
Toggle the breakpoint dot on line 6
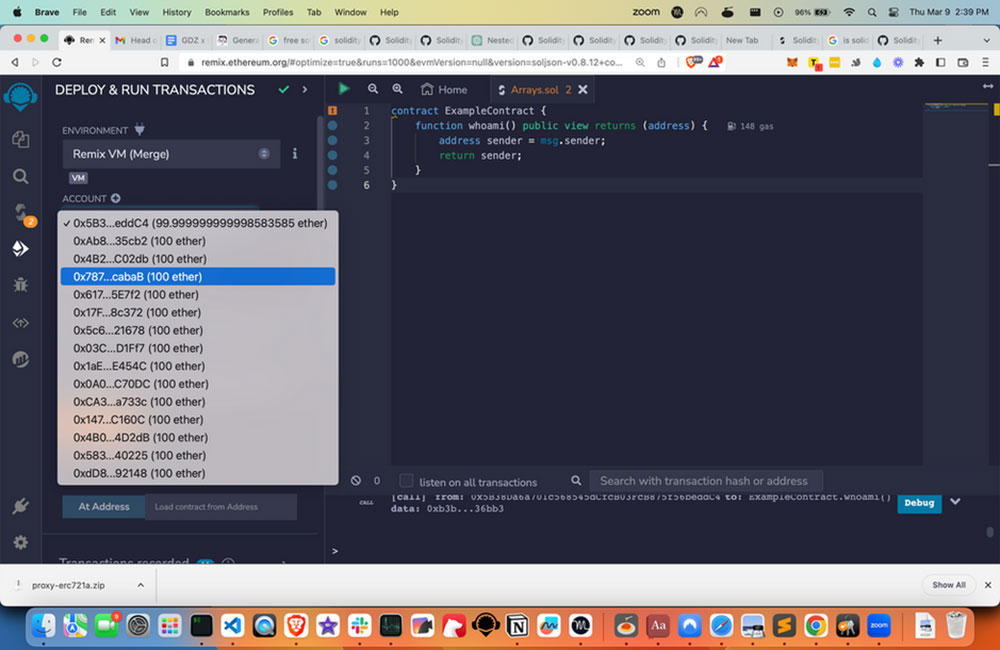(332, 185)
